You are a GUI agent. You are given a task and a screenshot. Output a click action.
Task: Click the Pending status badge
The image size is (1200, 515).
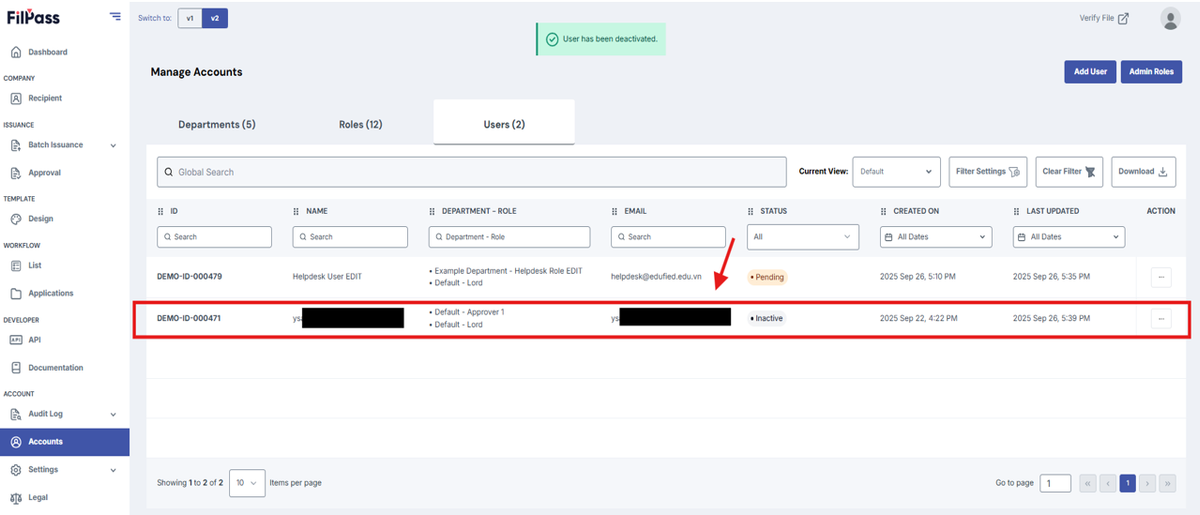pyautogui.click(x=767, y=277)
